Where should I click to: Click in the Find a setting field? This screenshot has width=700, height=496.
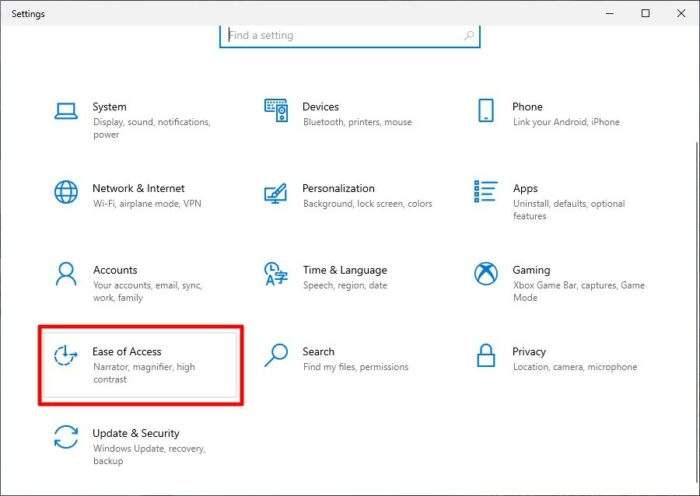tap(350, 35)
